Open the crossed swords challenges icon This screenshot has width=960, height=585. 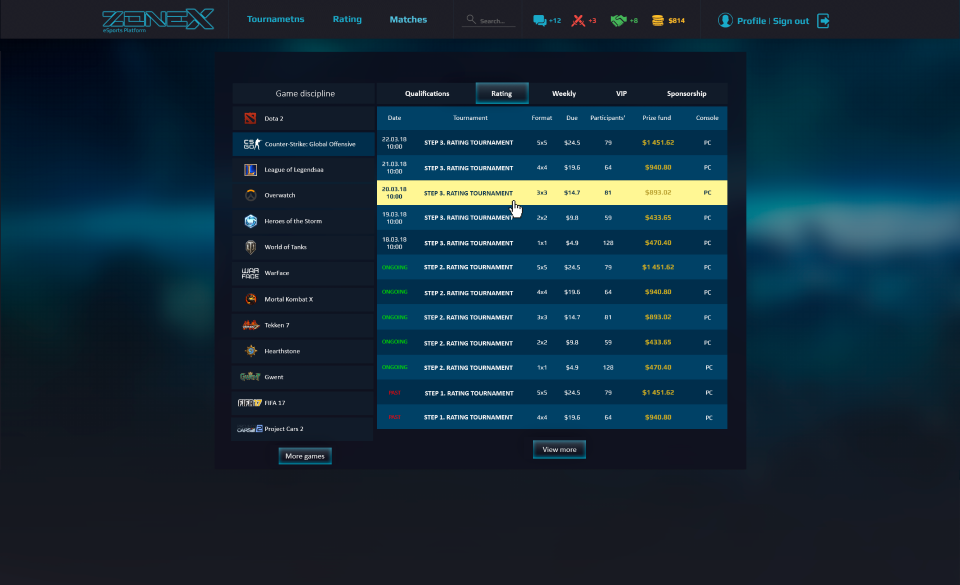click(x=577, y=21)
